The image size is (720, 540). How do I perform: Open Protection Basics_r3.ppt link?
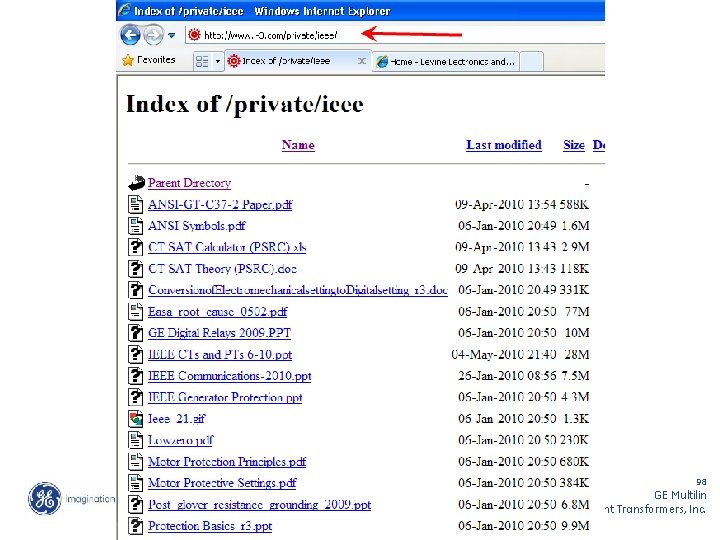pyautogui.click(x=210, y=526)
